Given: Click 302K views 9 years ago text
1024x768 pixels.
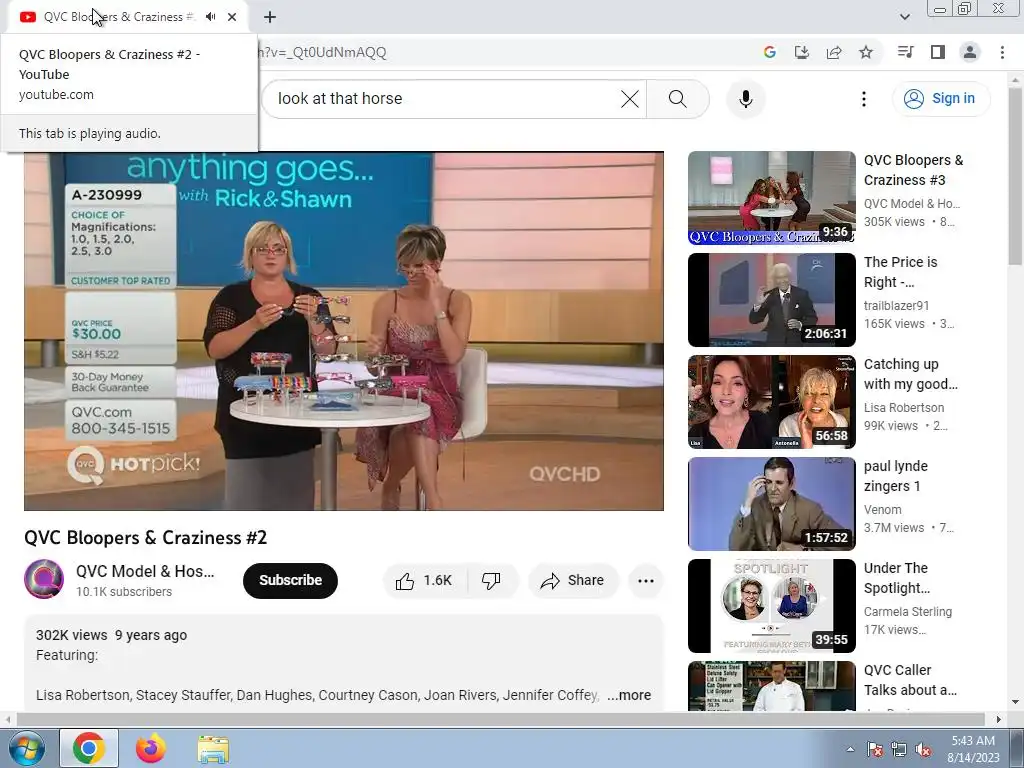Looking at the screenshot, I should (x=112, y=635).
